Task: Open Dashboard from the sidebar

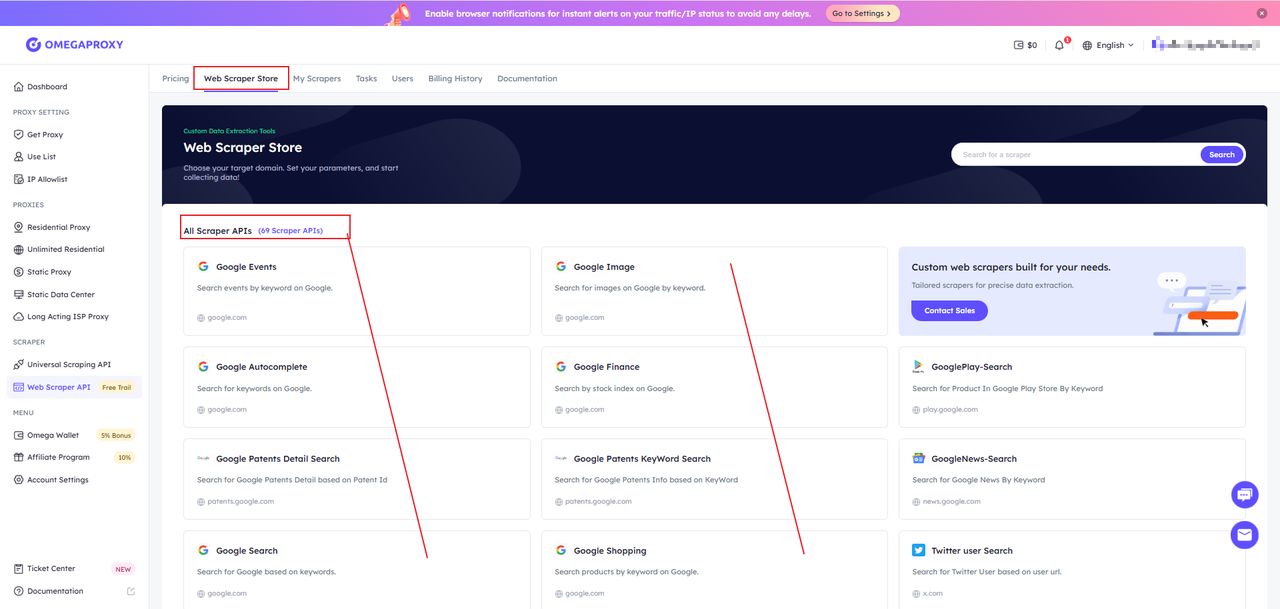Action: (47, 87)
